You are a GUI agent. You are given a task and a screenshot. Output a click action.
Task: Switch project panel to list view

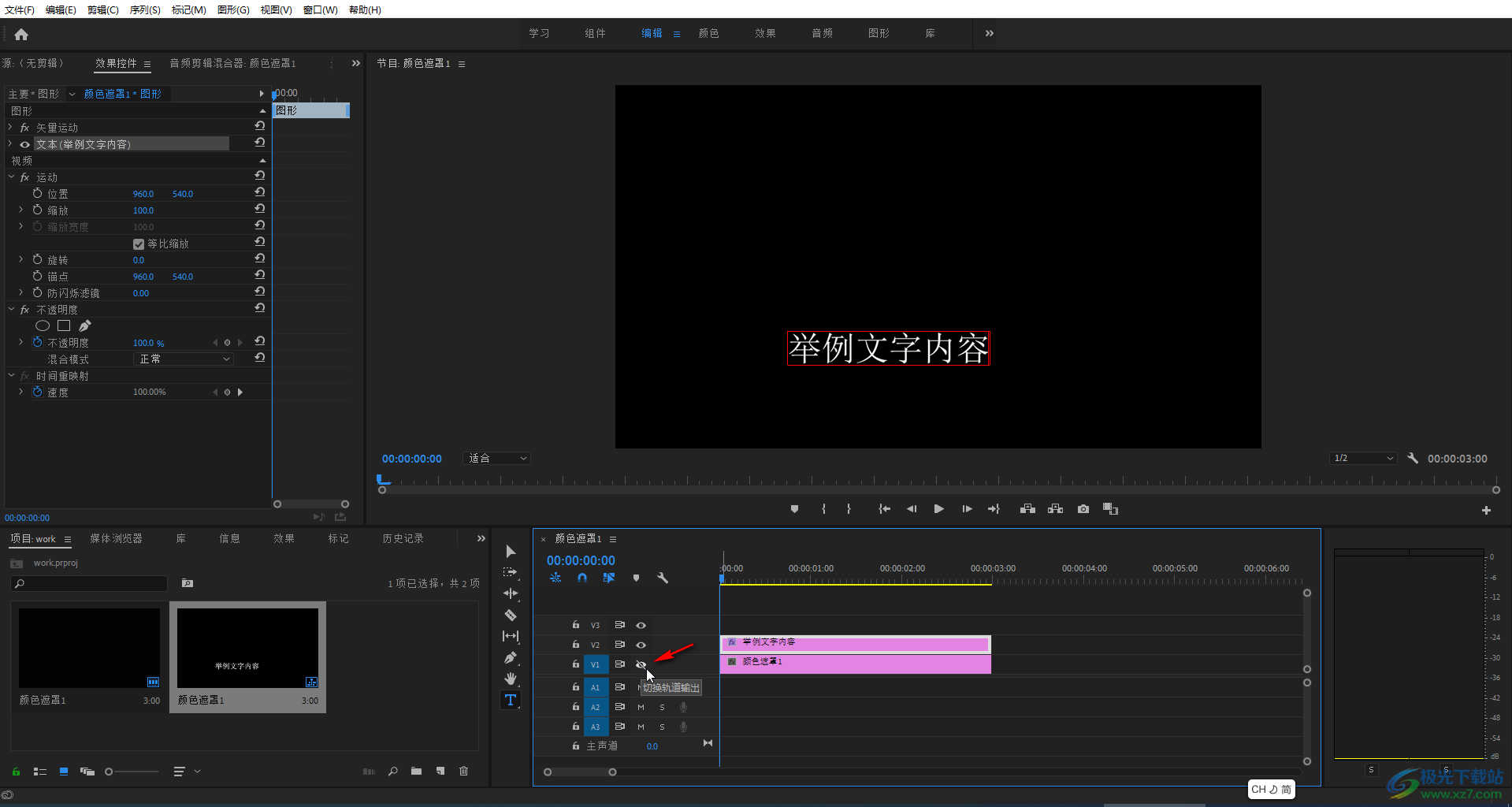click(x=40, y=772)
